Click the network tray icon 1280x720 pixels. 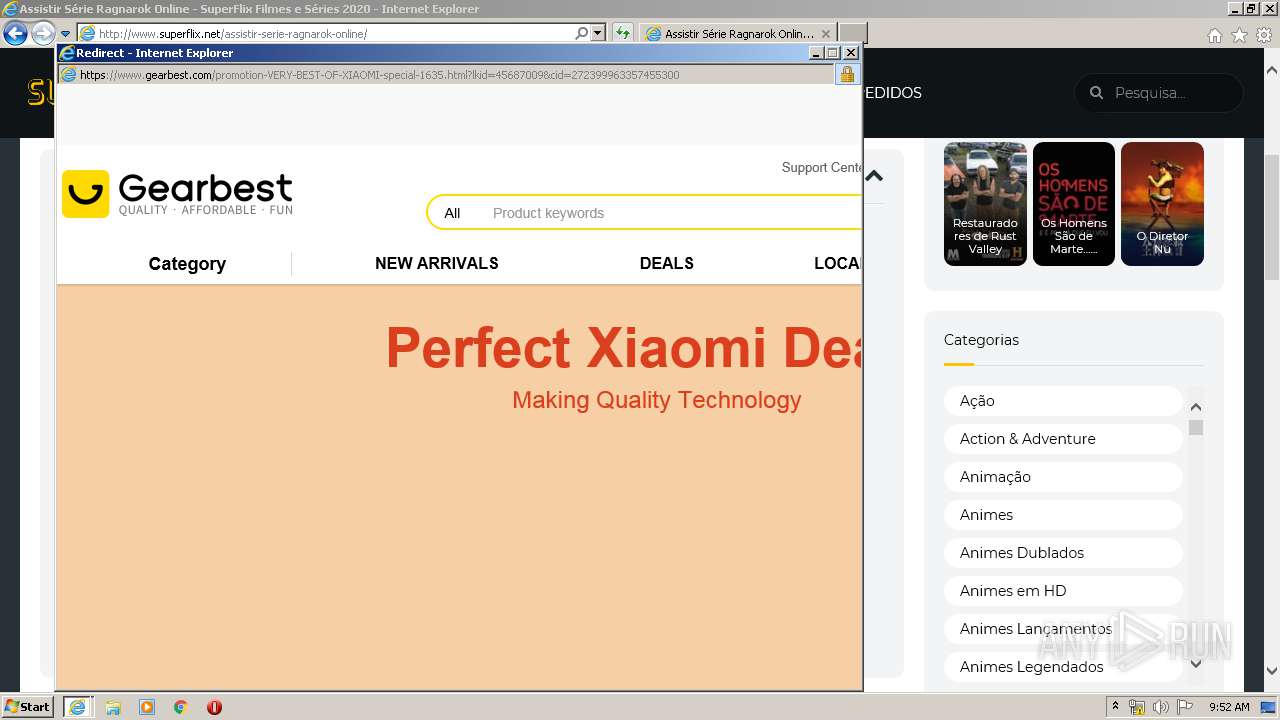1137,707
